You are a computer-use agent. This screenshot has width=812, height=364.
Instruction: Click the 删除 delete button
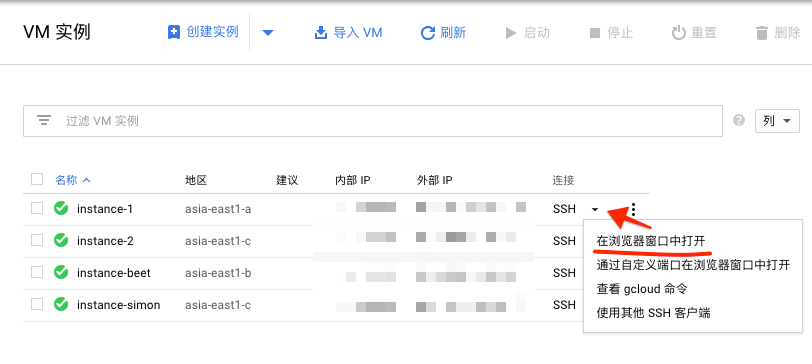coord(778,33)
